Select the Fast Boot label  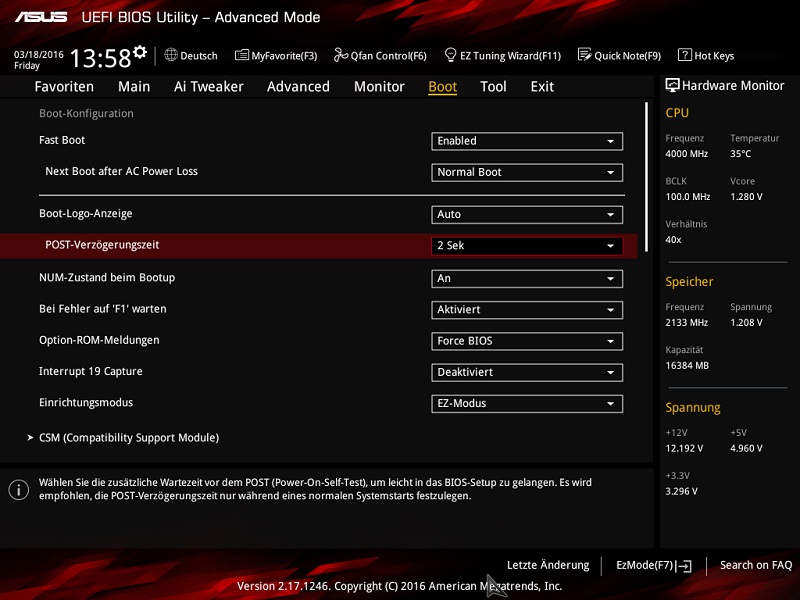[62, 140]
